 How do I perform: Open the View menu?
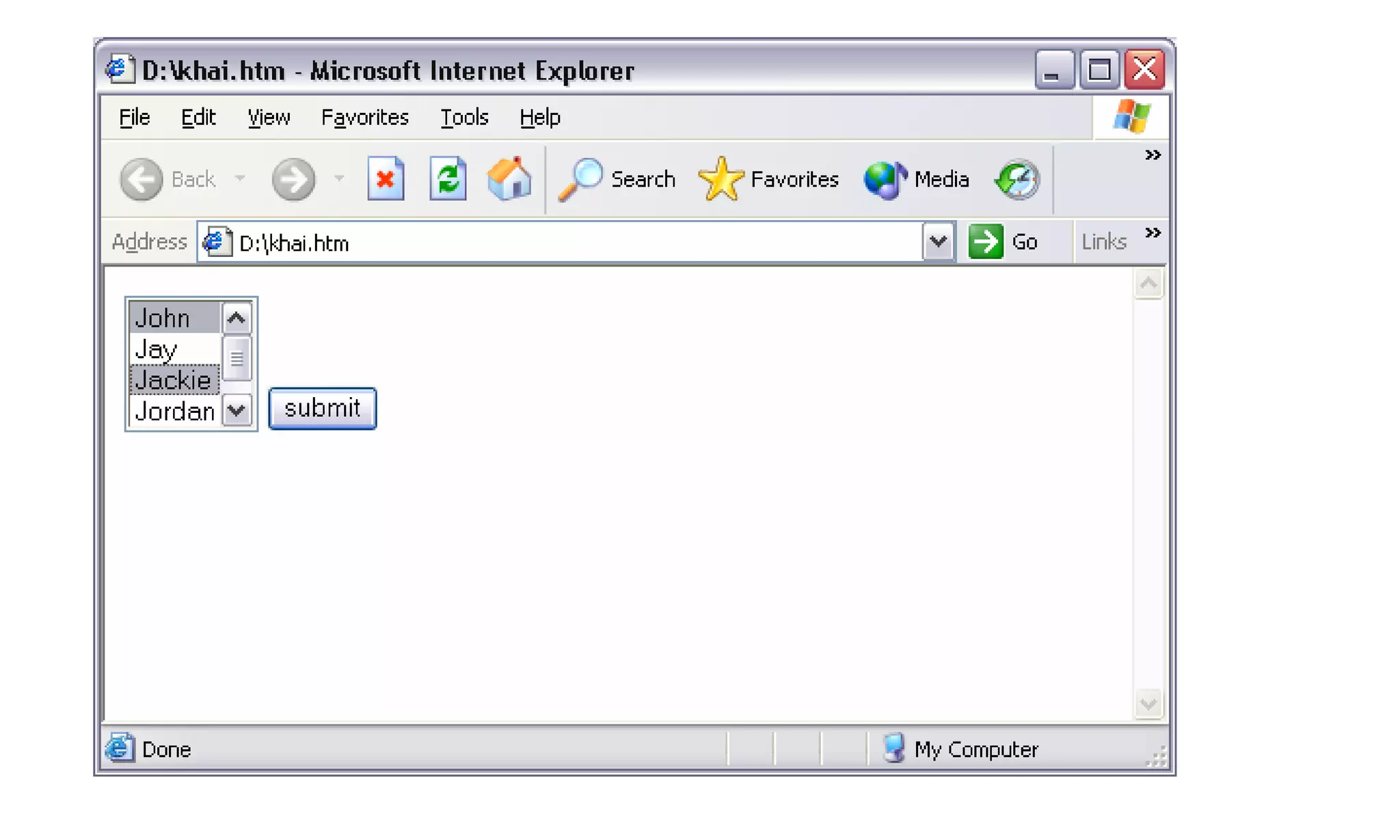269,118
